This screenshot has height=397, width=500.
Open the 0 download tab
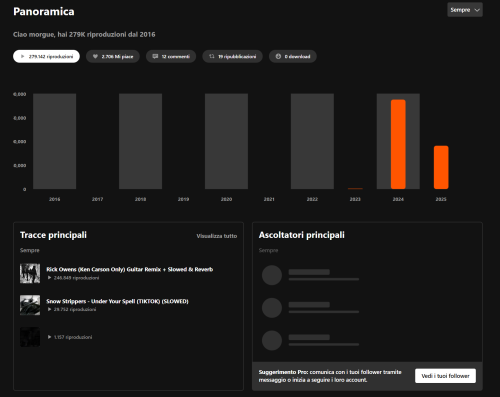pos(293,56)
